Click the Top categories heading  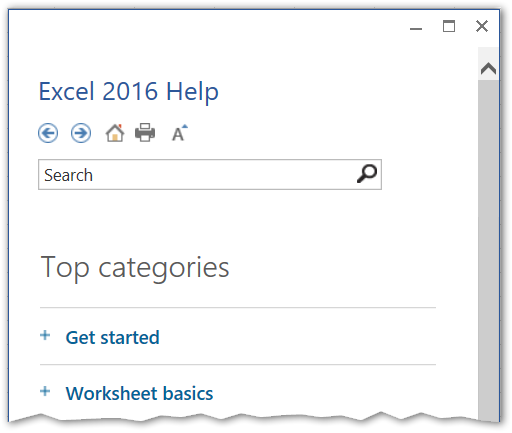click(x=135, y=268)
